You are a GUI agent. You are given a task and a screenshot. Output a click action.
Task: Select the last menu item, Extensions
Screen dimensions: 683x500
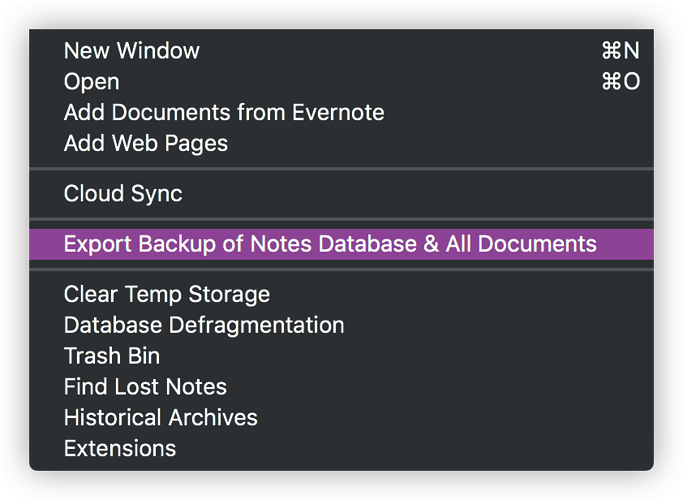[x=342, y=448]
